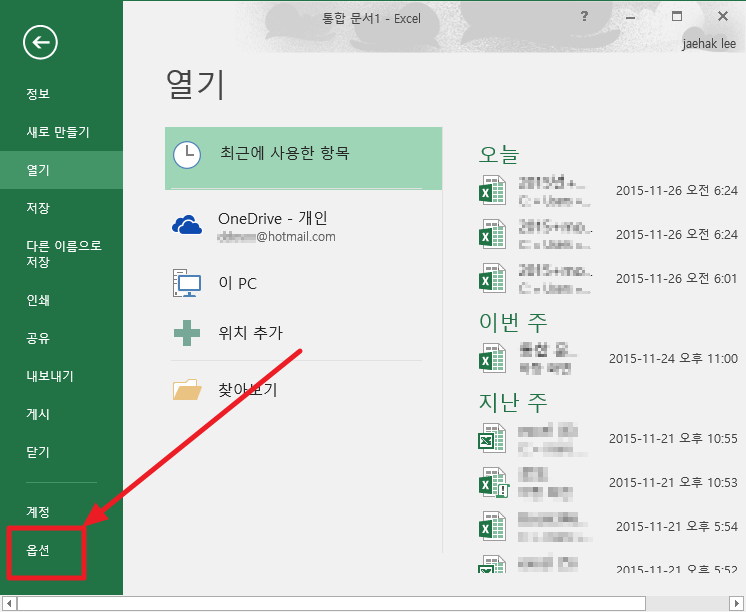Click the date 2015-11-21 오후 10:53
This screenshot has height=612, width=746.
[x=673, y=483]
